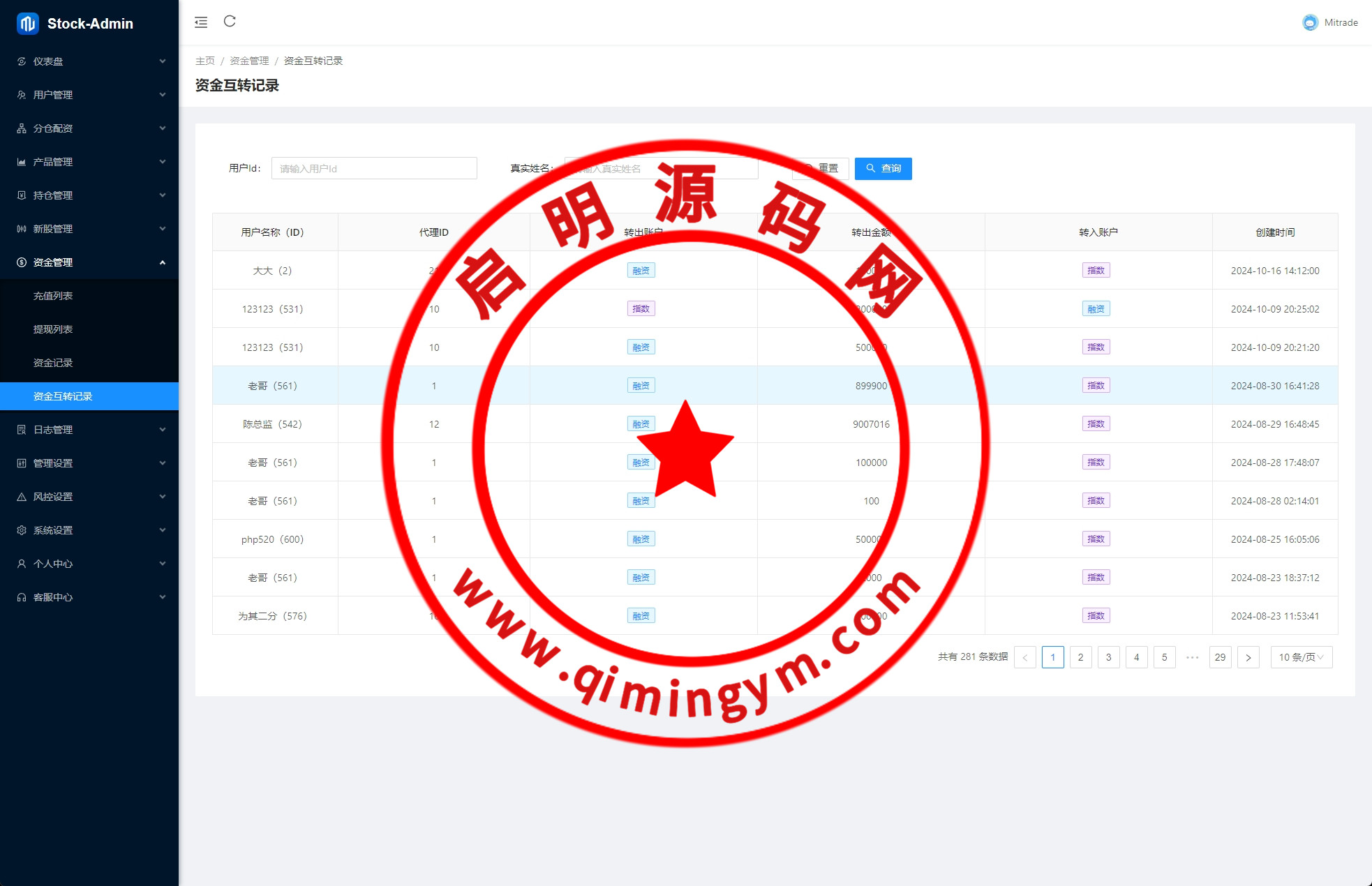Image resolution: width=1372 pixels, height=886 pixels.
Task: Open the 10 条/页 page size dropdown
Action: [1301, 657]
